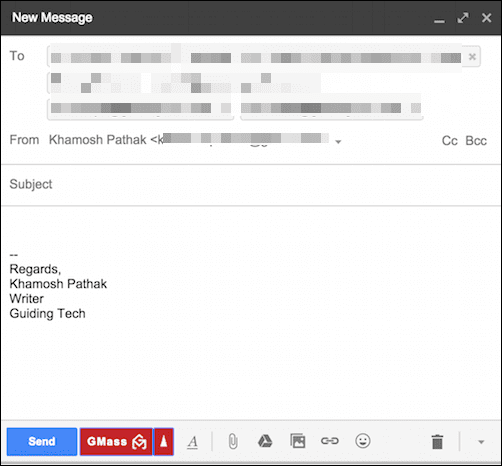Pop out compose window to full-screen

click(463, 18)
